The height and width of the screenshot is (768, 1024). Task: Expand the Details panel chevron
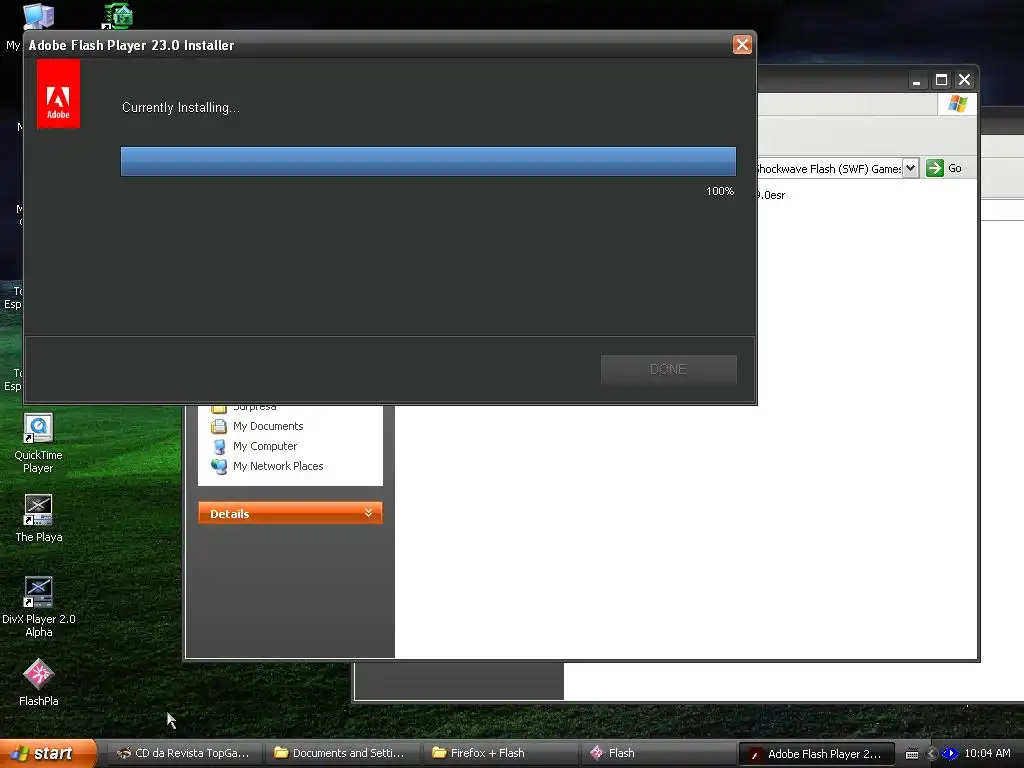point(368,513)
